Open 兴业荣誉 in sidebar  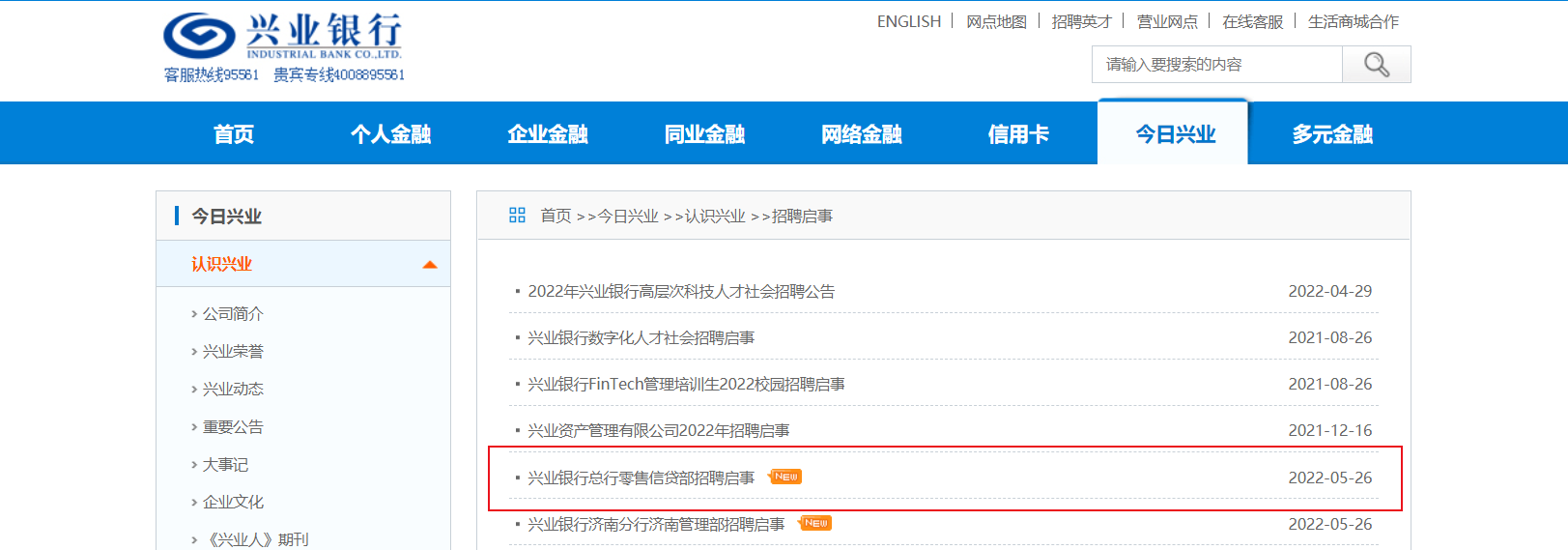click(233, 351)
